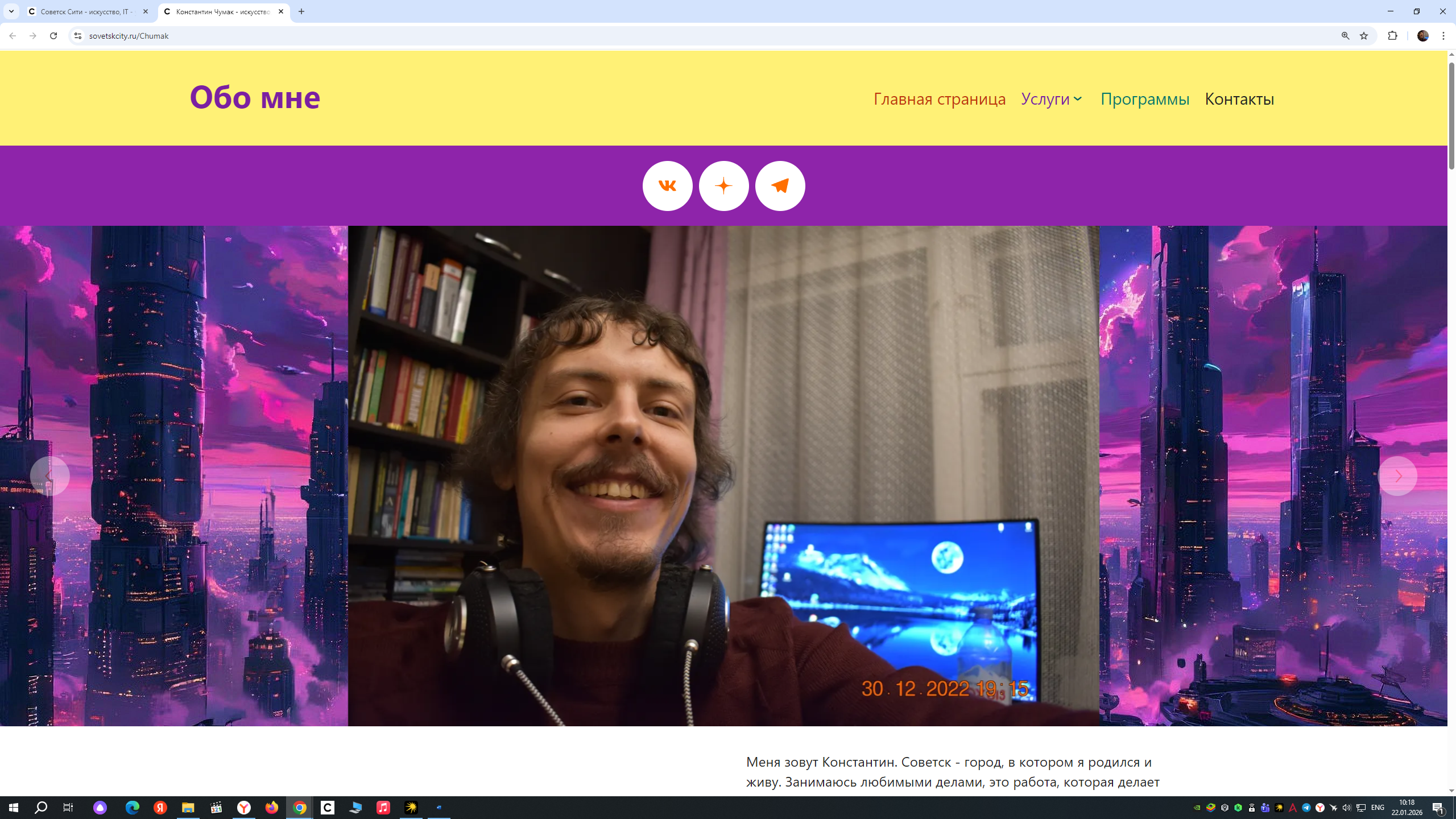Bookmark this page with the star icon
Image resolution: width=1456 pixels, height=819 pixels.
coord(1364,36)
